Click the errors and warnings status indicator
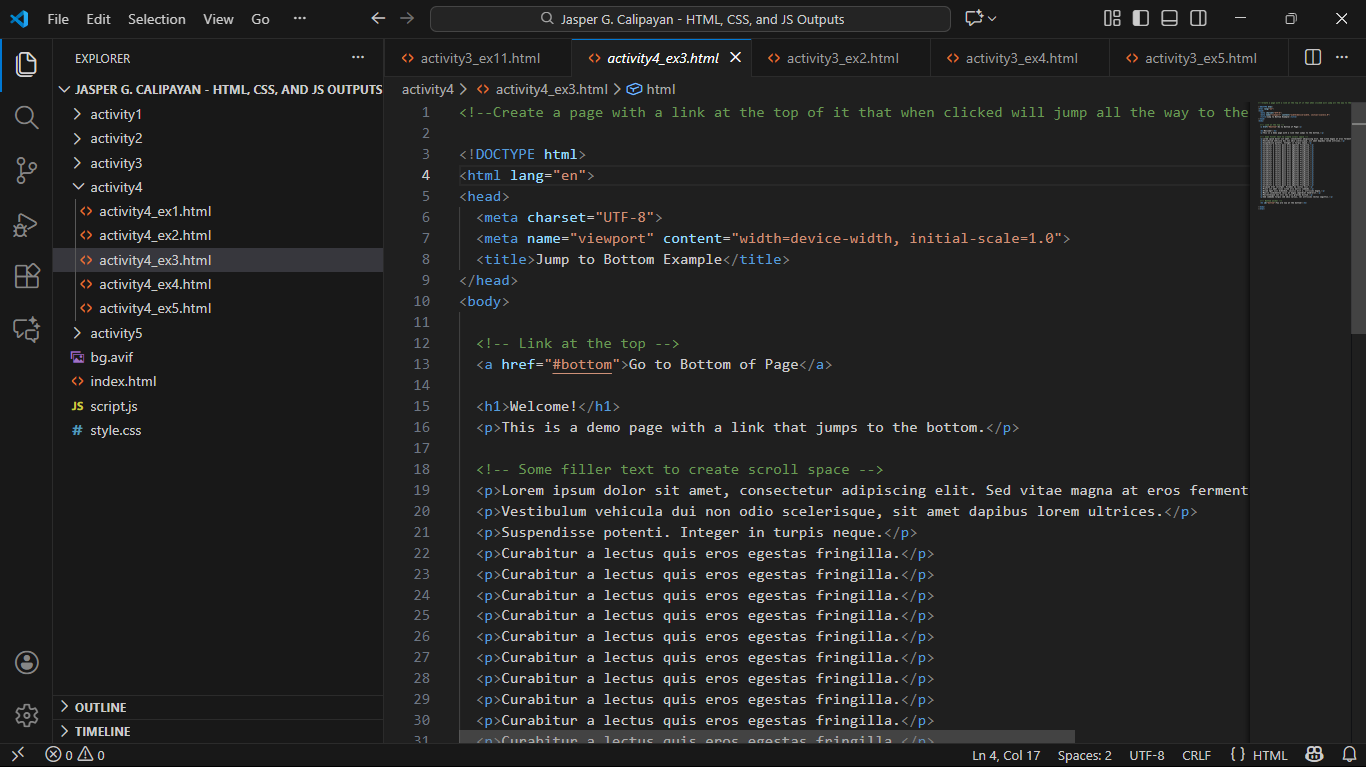 point(75,755)
